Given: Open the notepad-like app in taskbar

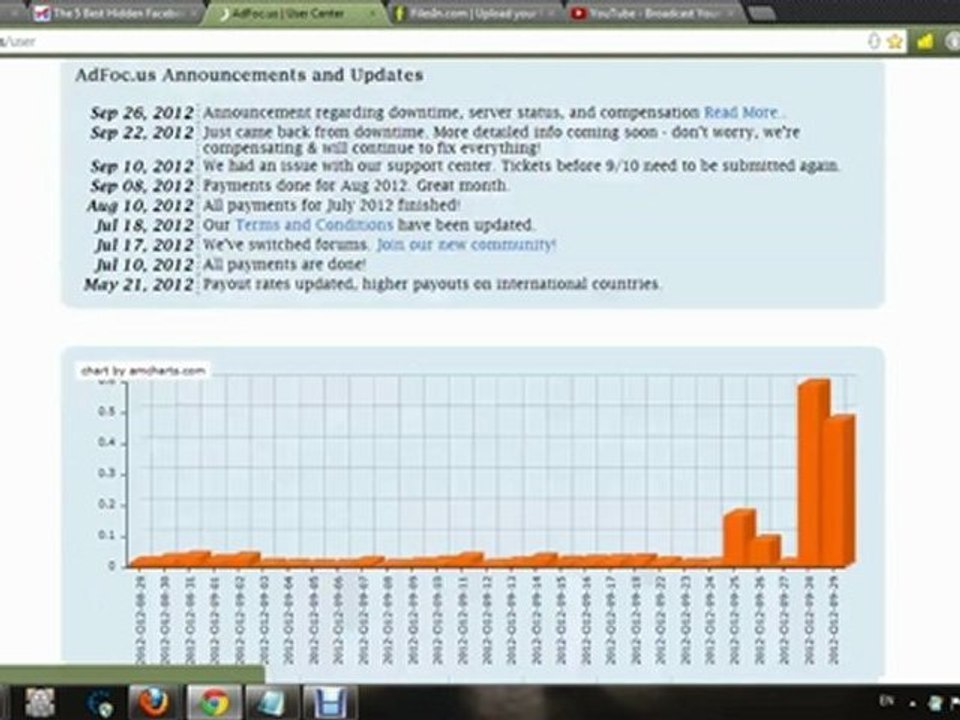Looking at the screenshot, I should pos(271,702).
